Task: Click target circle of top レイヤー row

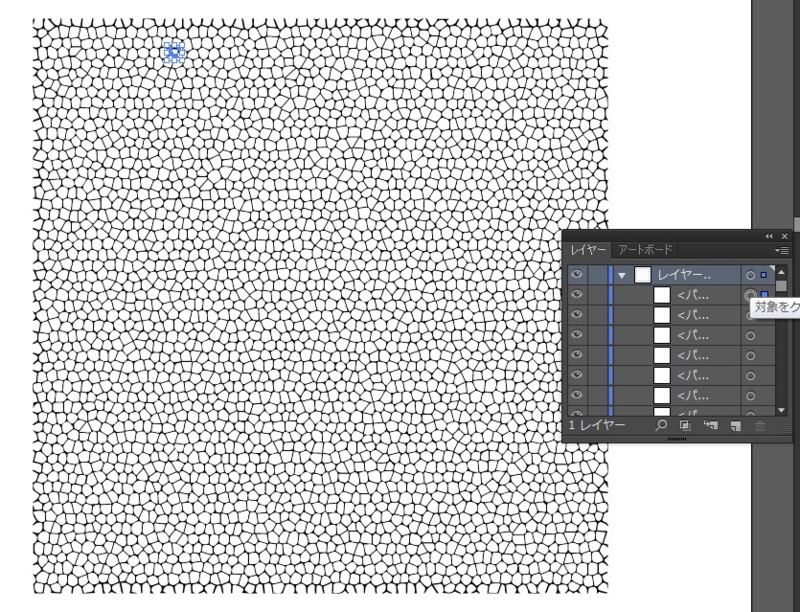Action: [750, 275]
